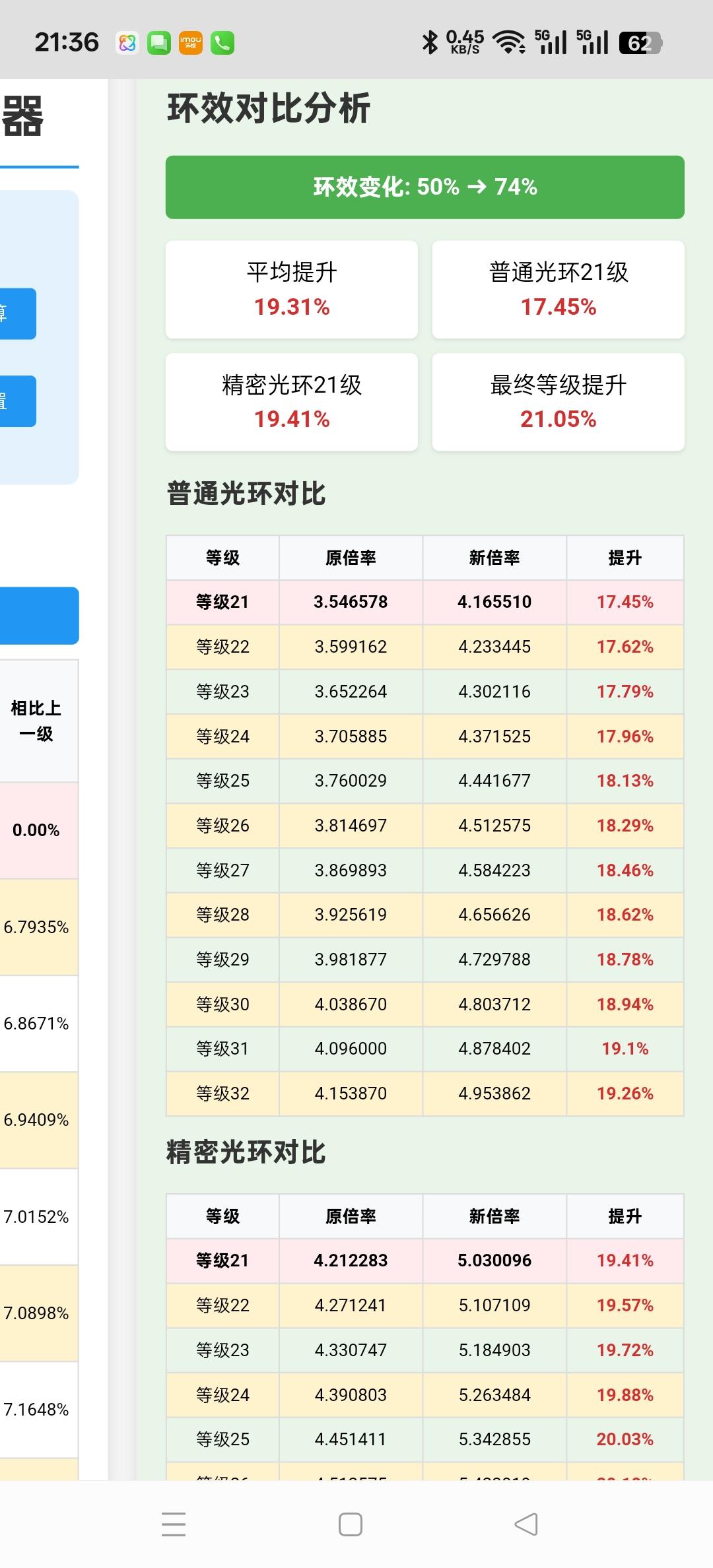Click 原倍率 header in 普通光环 table
This screenshot has height=1568, width=713.
tap(351, 558)
